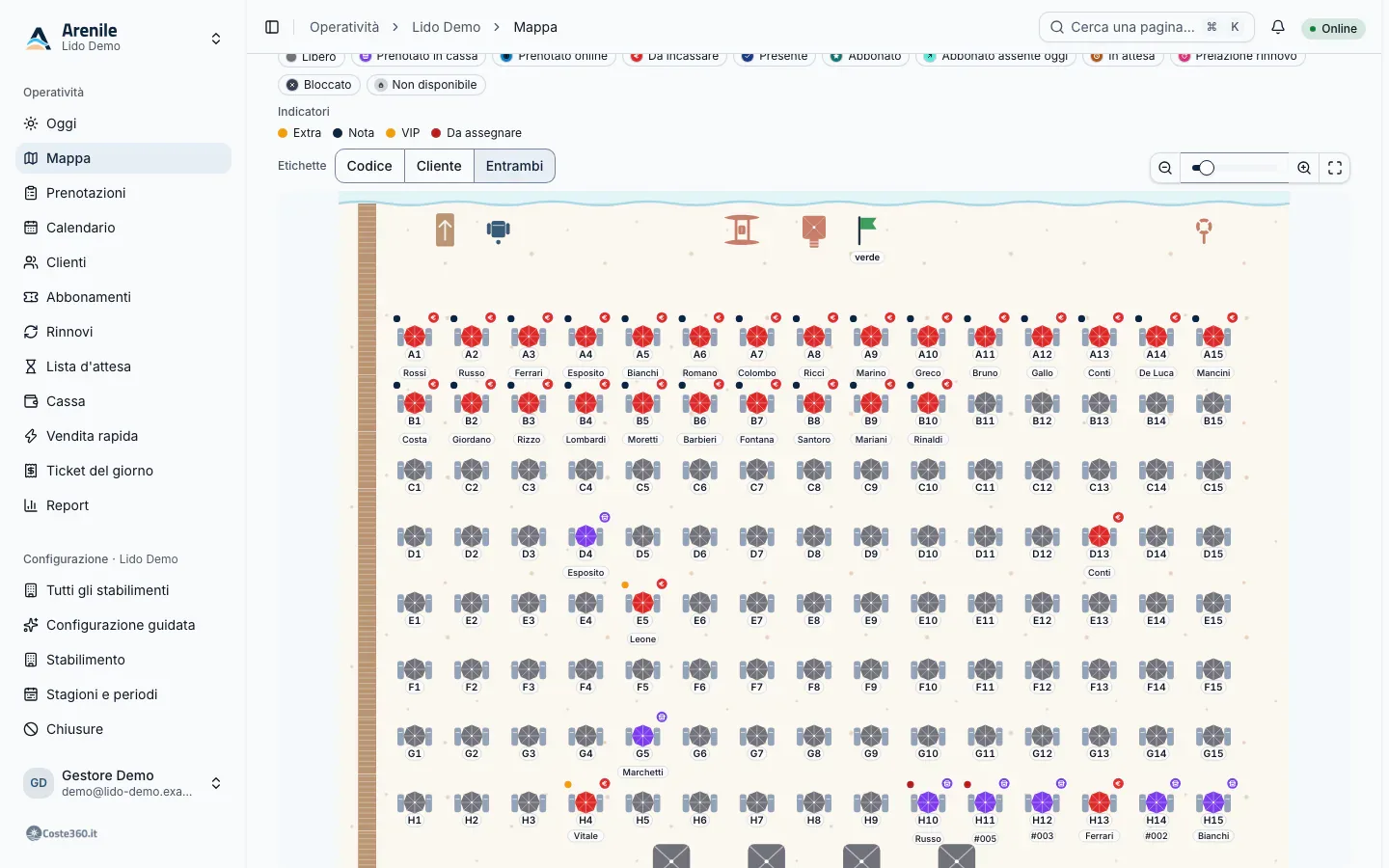1389x868 pixels.
Task: Open Configurazione guidata
Action: coord(123,625)
